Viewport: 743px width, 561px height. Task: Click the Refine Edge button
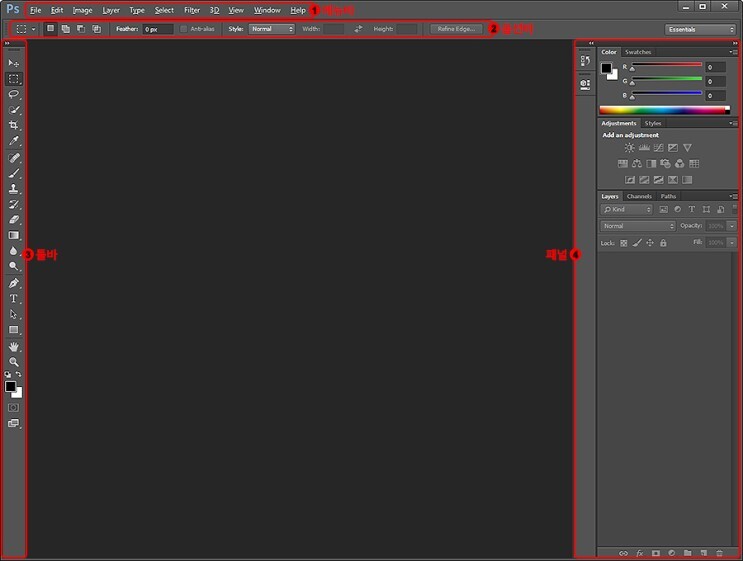click(456, 29)
